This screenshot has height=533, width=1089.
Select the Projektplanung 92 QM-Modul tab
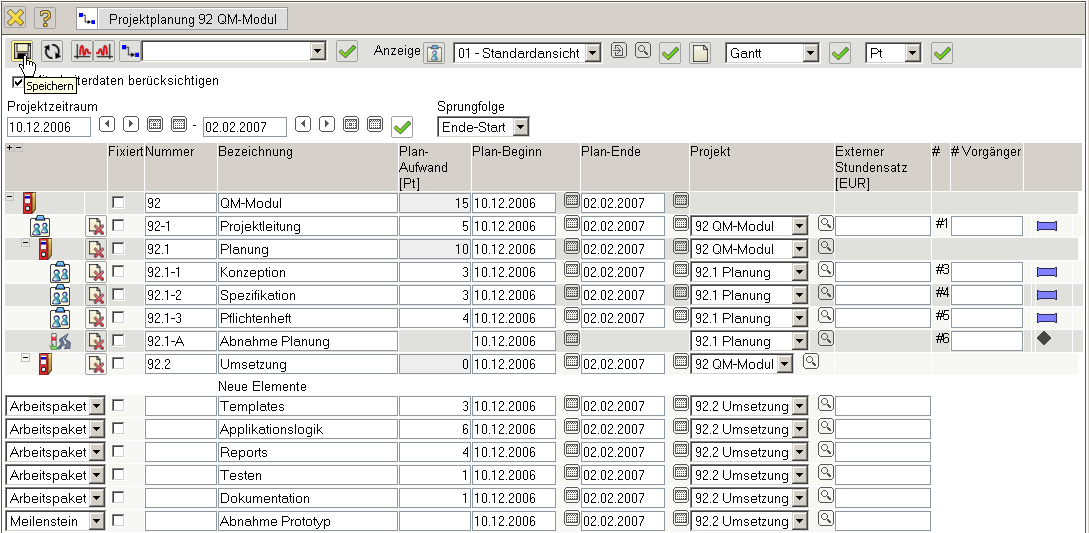[184, 18]
